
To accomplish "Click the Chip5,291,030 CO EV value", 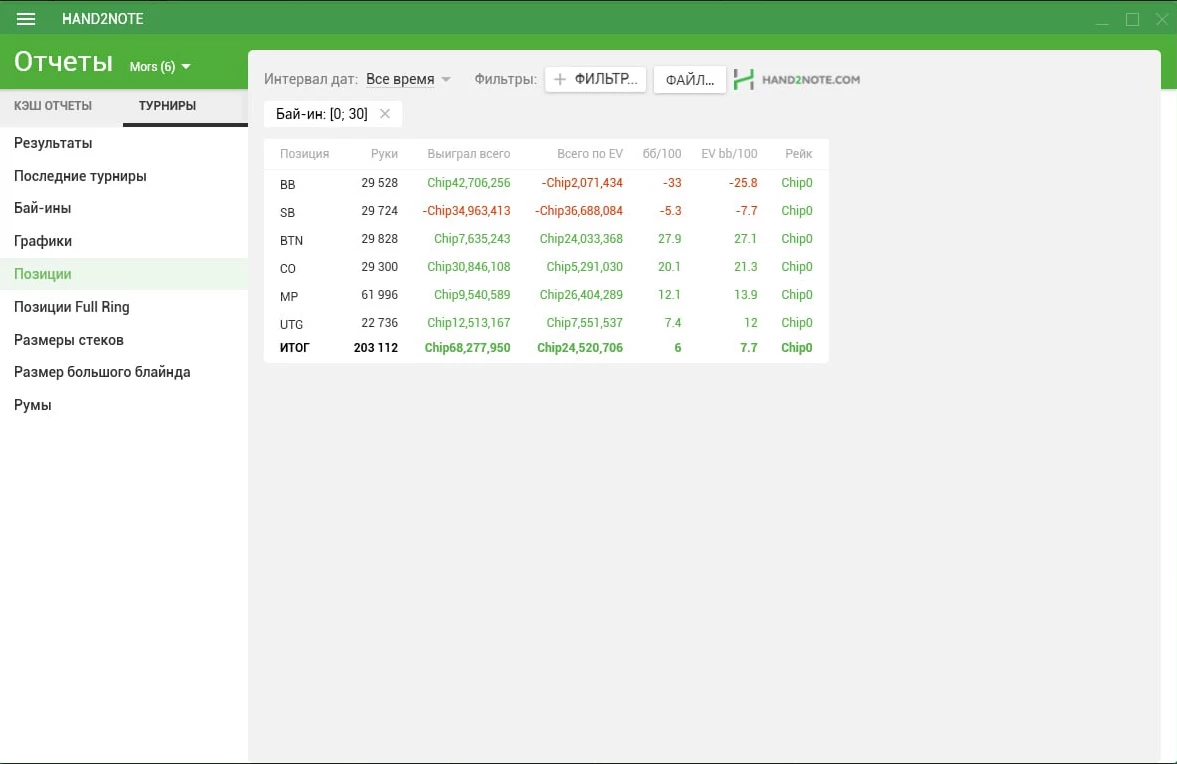I will [x=585, y=266].
